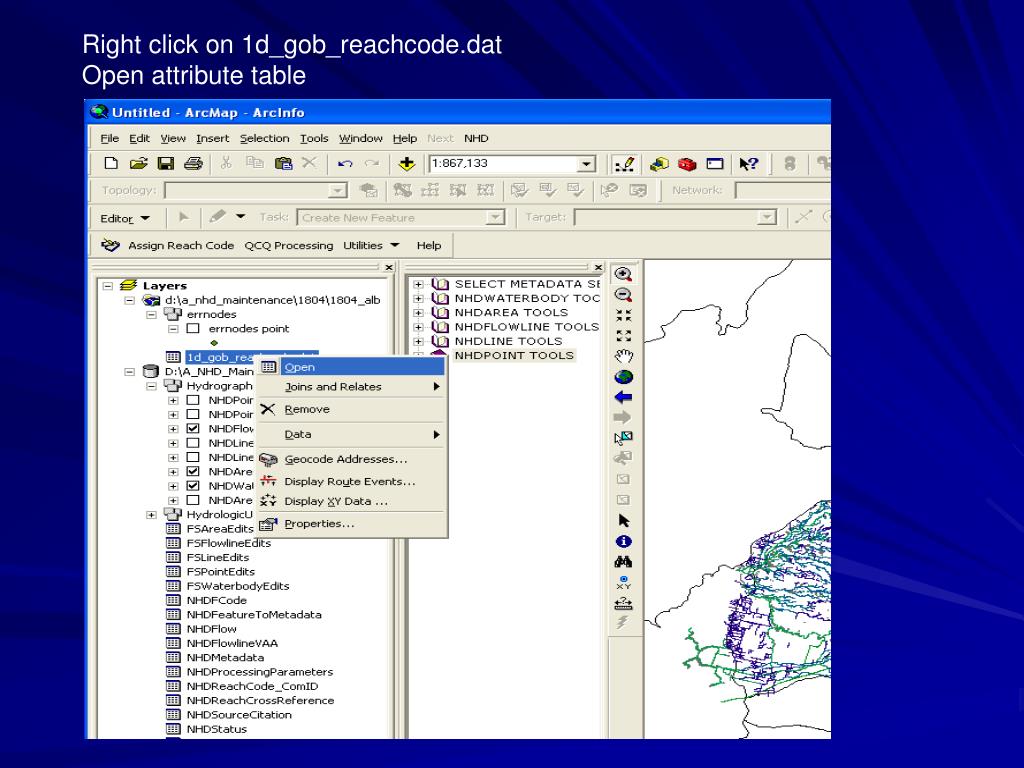Open the NHD menu
The width and height of the screenshot is (1024, 768).
(x=476, y=138)
